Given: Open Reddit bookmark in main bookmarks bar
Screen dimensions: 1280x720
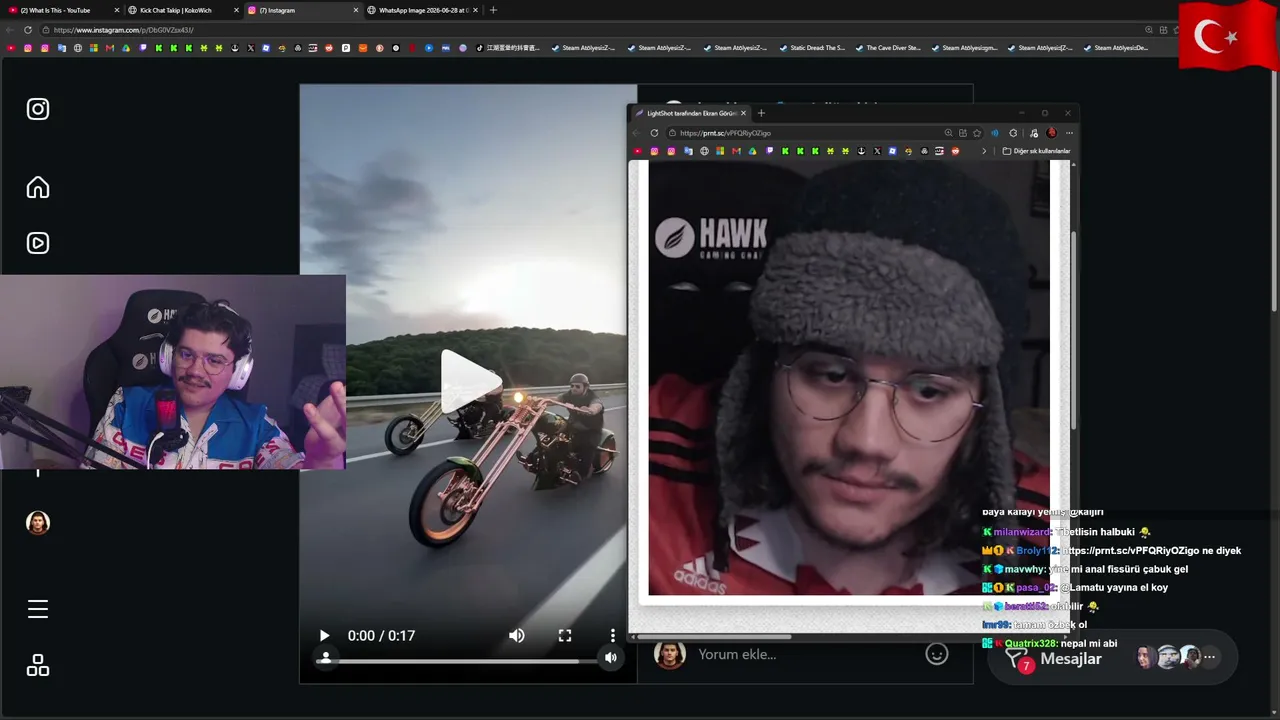Looking at the screenshot, I should [329, 48].
